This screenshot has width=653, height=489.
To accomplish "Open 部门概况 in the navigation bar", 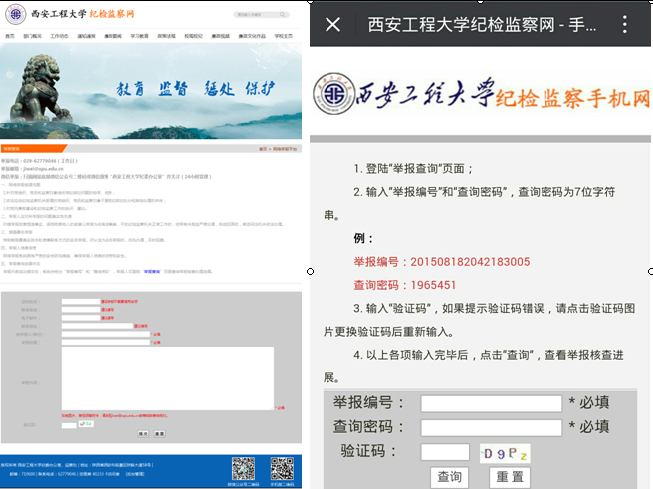I will click(x=32, y=36).
